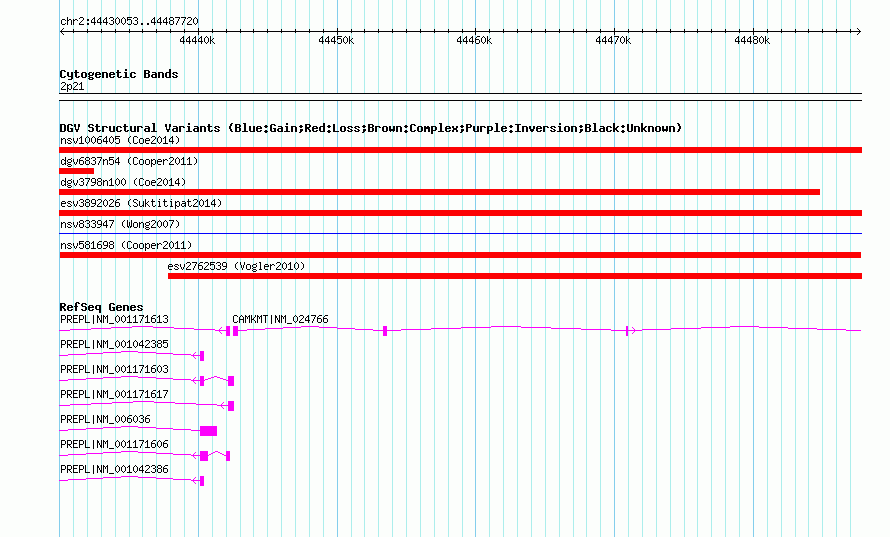The width and height of the screenshot is (890, 537).
Task: Click the red bar under nsv1006405
Action: tap(460, 150)
